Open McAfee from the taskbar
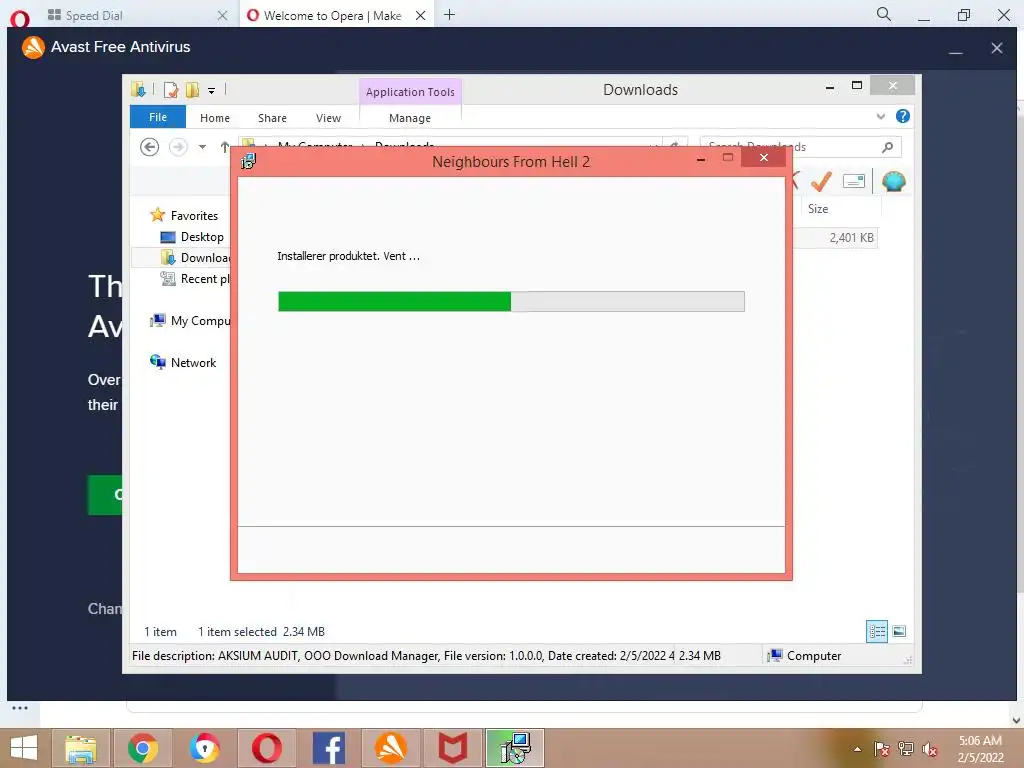The image size is (1024, 768). click(x=453, y=748)
